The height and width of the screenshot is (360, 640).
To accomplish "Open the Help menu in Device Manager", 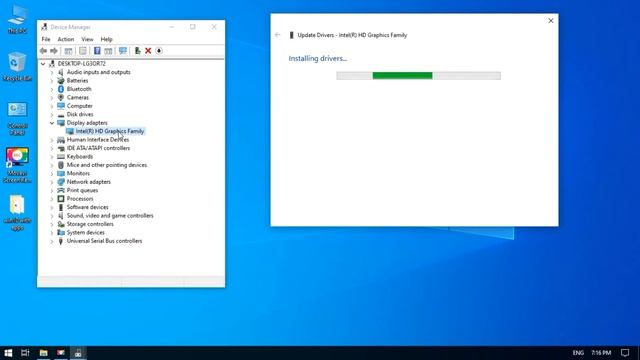I will click(107, 39).
